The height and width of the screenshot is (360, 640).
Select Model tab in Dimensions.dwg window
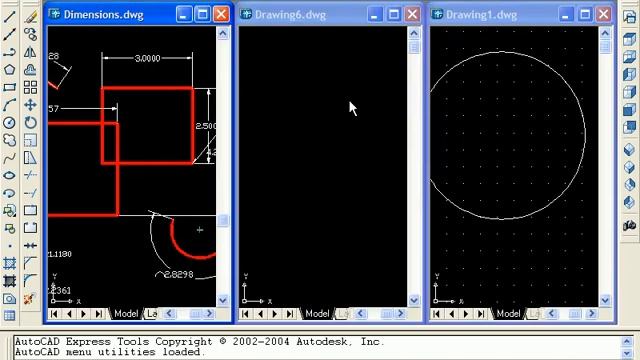click(126, 313)
